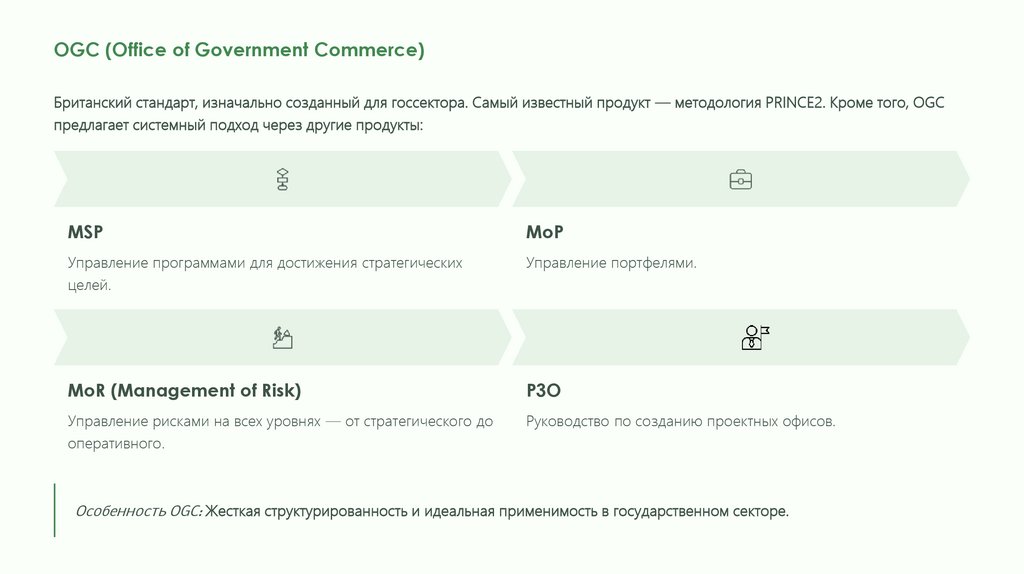Viewport: 1024px width, 574px height.
Task: Click the P3O project offices description
Action: click(680, 422)
